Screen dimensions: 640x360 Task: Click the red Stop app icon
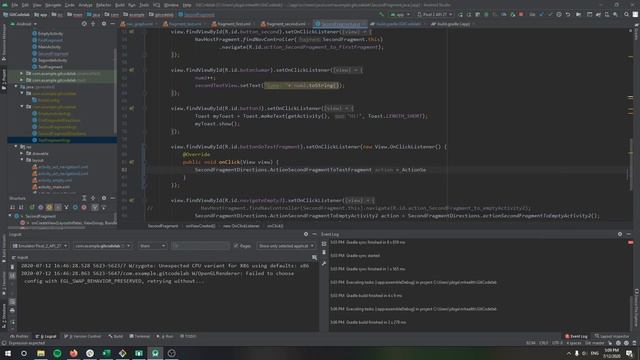tap(521, 15)
